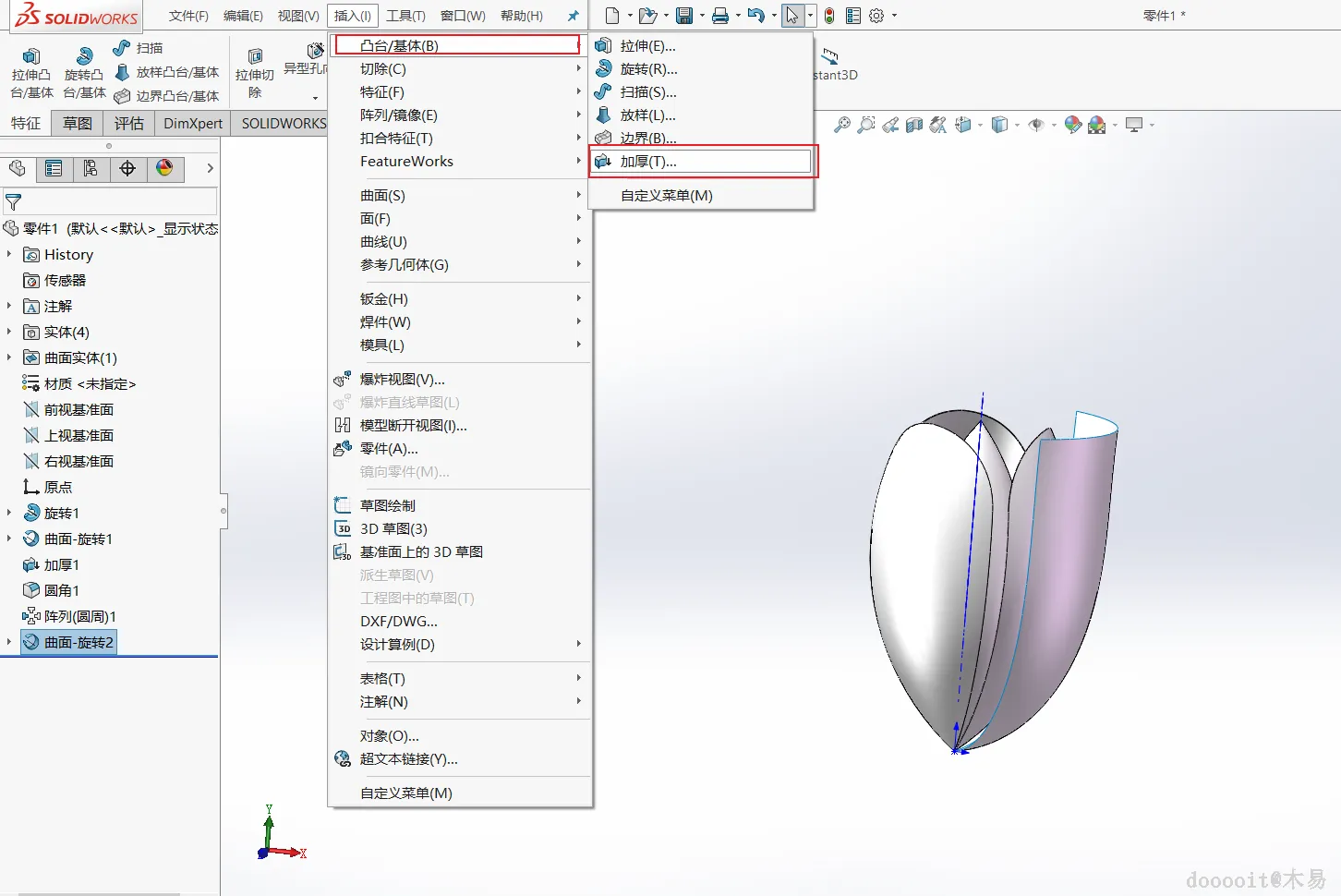Switch to the 草图 tab

click(78, 124)
